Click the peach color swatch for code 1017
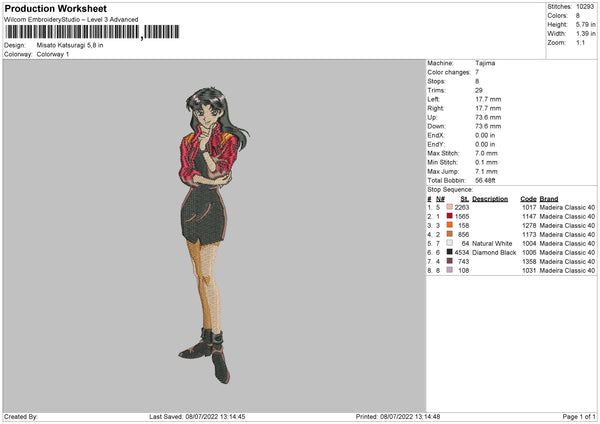 pos(449,207)
